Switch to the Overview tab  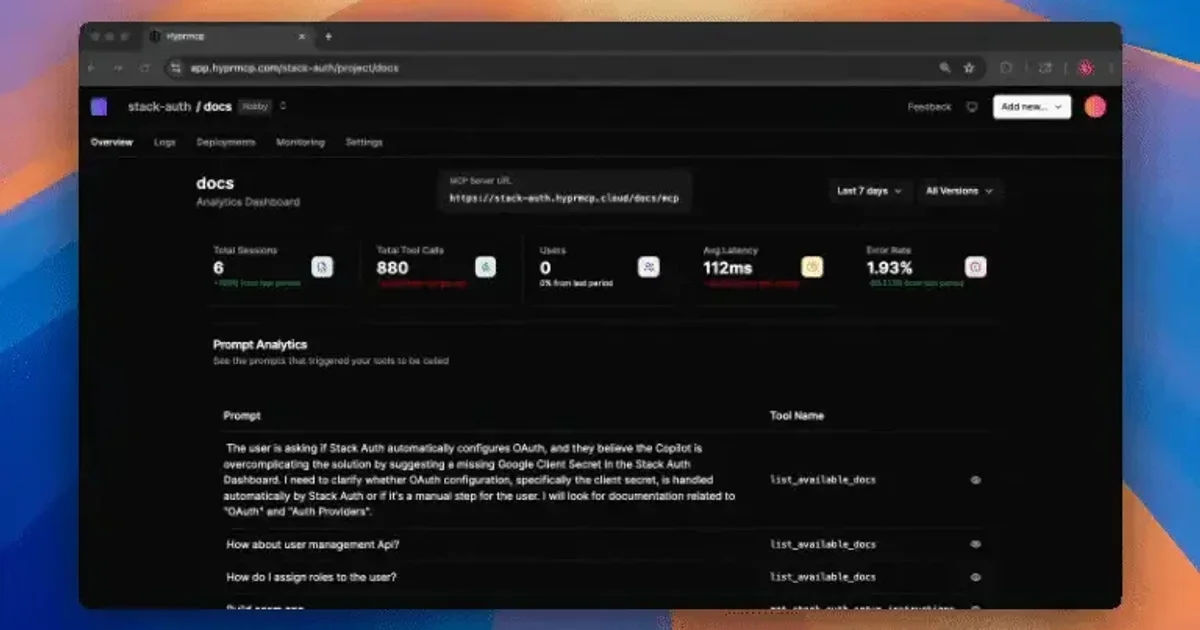(x=112, y=142)
